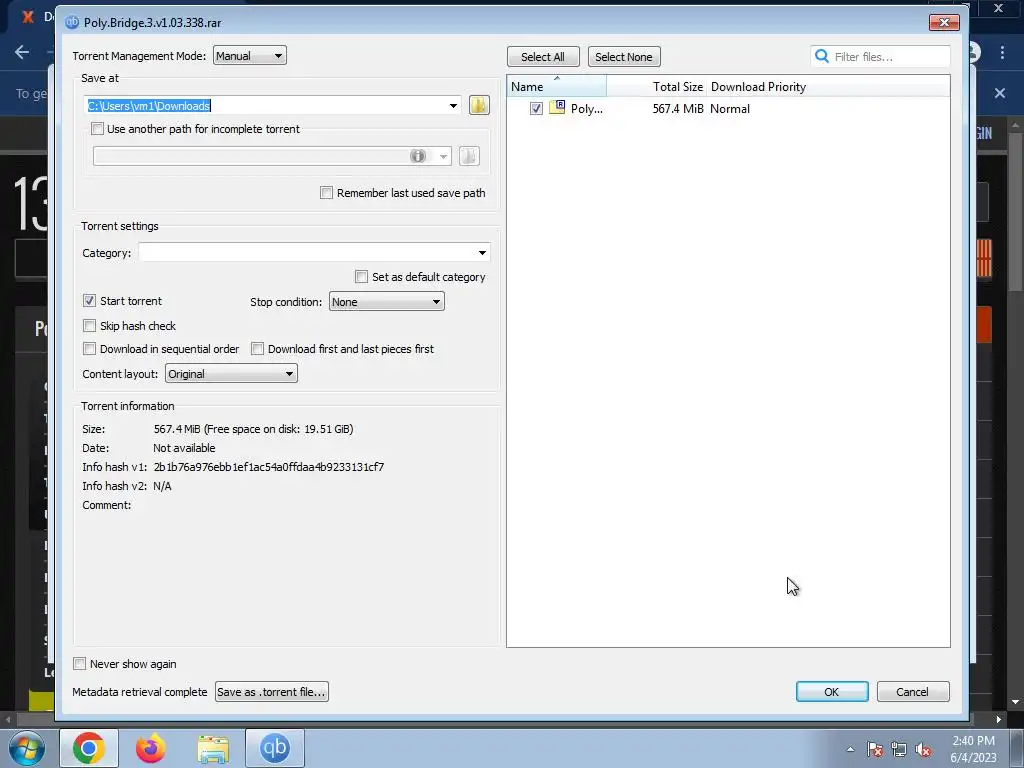Viewport: 1024px width, 768px height.
Task: Enable Remember last used save path
Action: coord(326,193)
